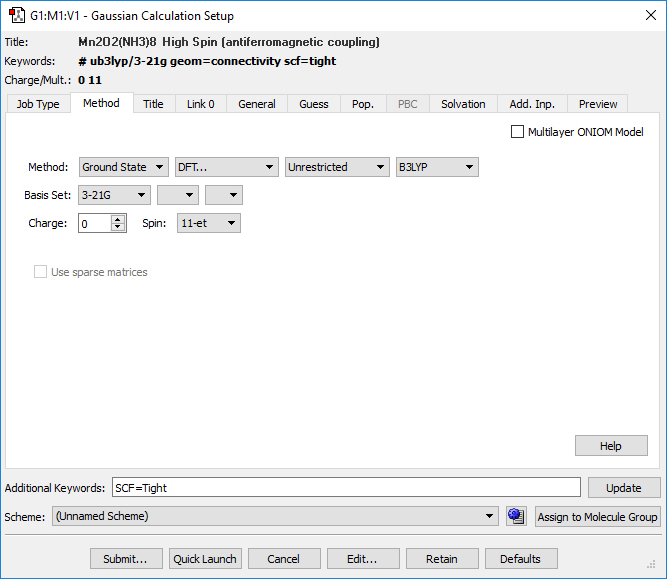
Task: Click the Cancel button
Action: point(284,559)
